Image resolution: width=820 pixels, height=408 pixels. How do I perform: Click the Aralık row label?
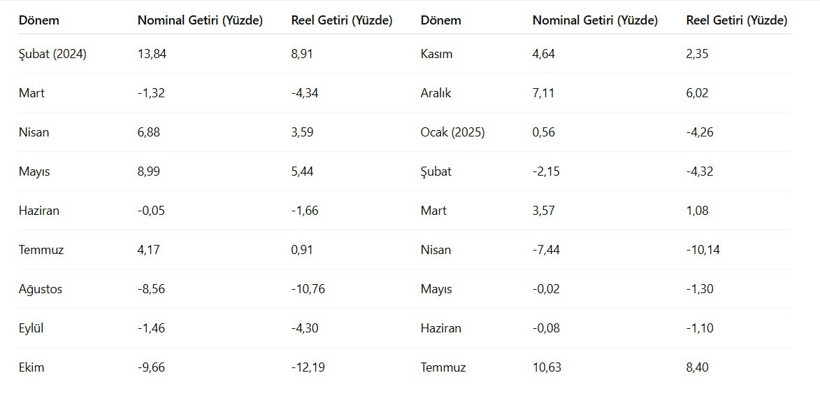click(438, 93)
